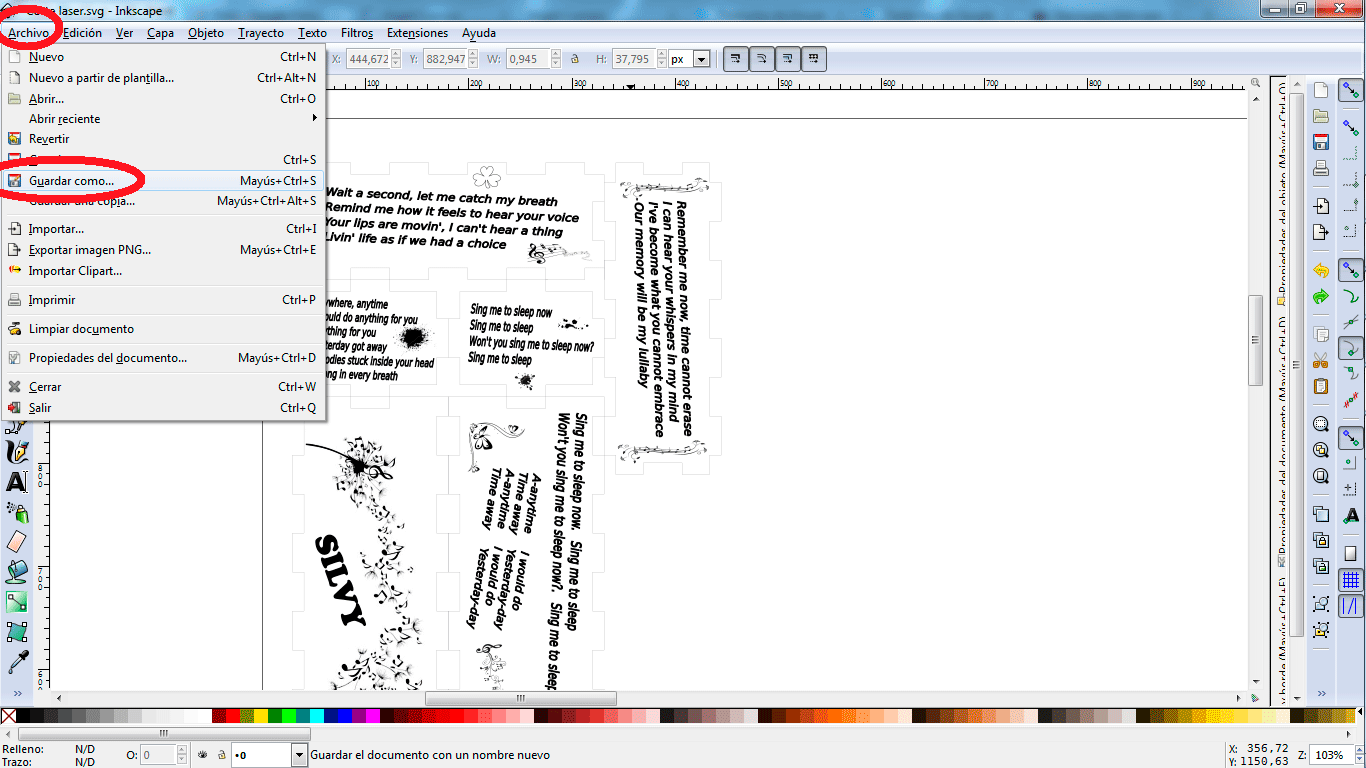Toggle snap to guides button
Image resolution: width=1366 pixels, height=768 pixels.
coord(1351,606)
